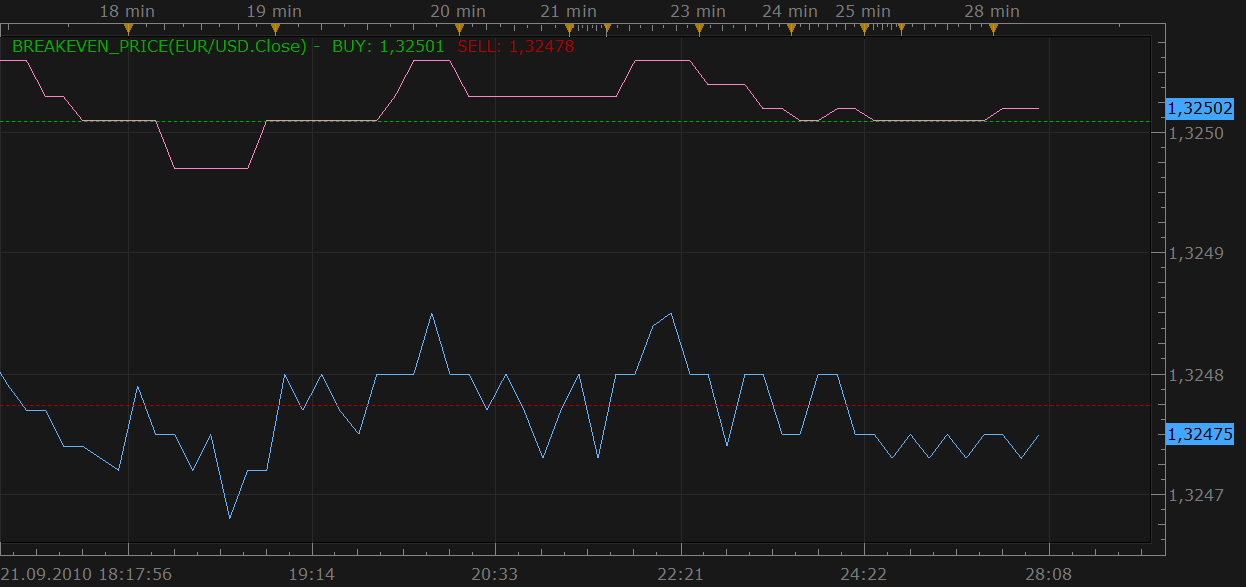The height and width of the screenshot is (587, 1246).
Task: Click the 1,3248 price axis label
Action: coord(1196,375)
